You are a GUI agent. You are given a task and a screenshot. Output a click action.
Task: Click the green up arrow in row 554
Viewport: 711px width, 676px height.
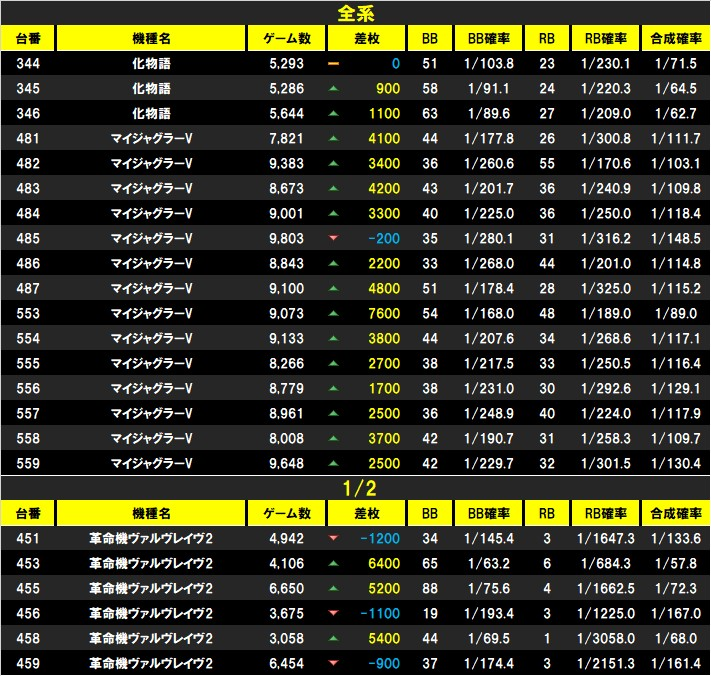[333, 338]
